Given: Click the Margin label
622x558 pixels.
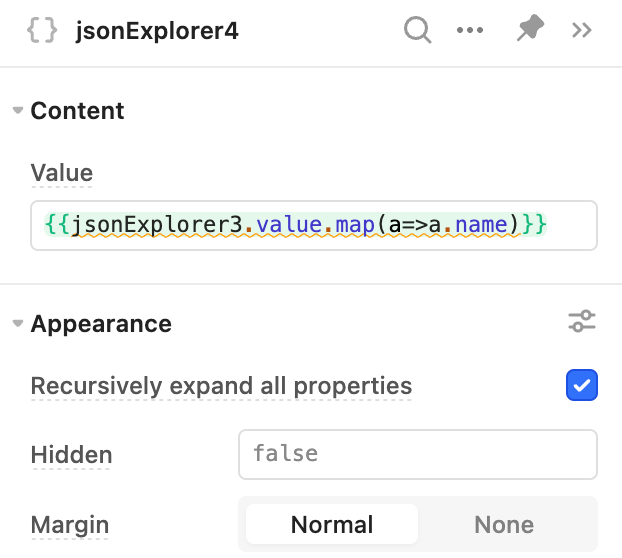Looking at the screenshot, I should coord(70,524).
